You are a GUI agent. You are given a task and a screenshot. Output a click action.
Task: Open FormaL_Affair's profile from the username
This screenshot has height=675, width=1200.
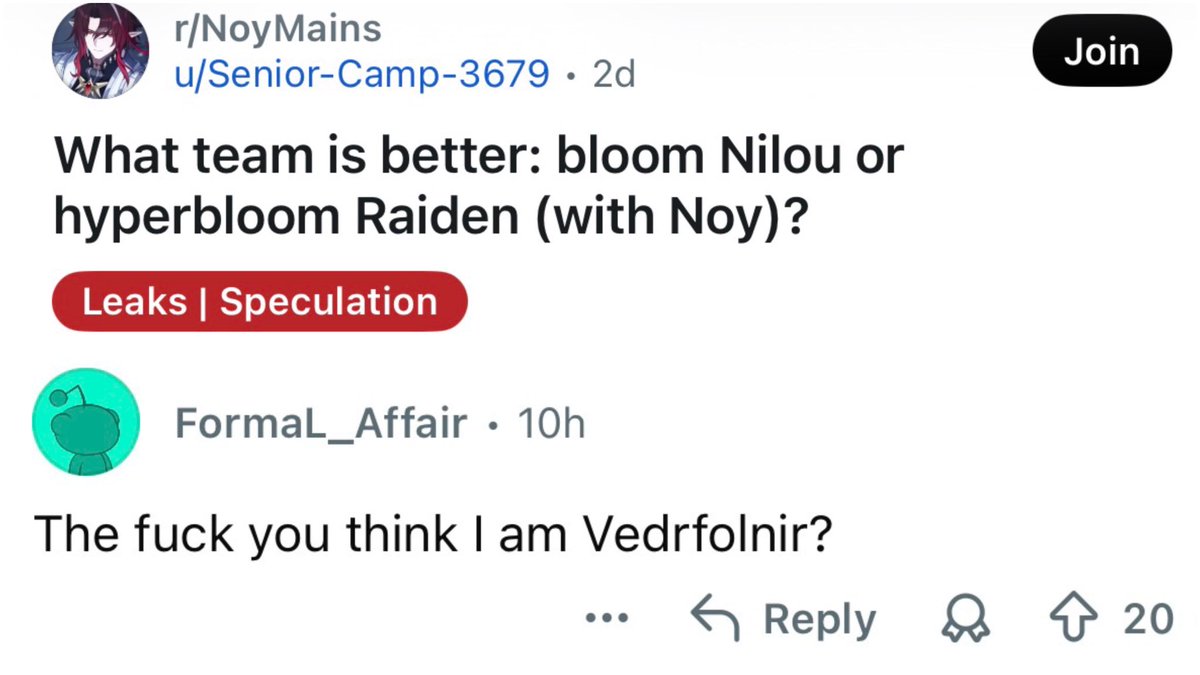tap(321, 424)
